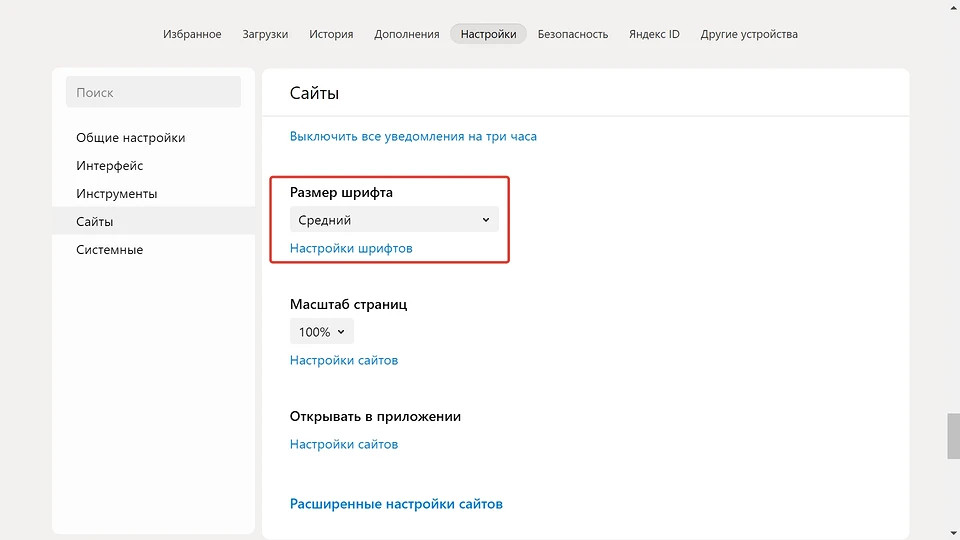This screenshot has width=960, height=540.
Task: Click the Поиск settings search field
Action: tap(153, 92)
